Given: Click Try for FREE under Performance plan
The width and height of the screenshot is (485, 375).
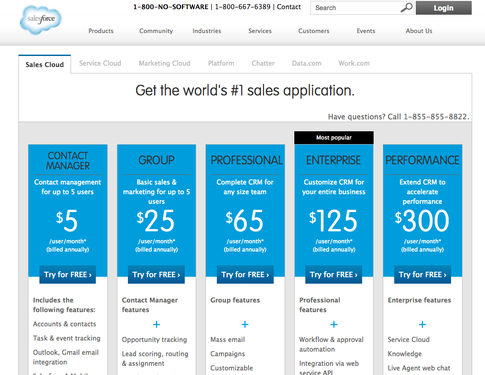Looking at the screenshot, I should tap(422, 275).
